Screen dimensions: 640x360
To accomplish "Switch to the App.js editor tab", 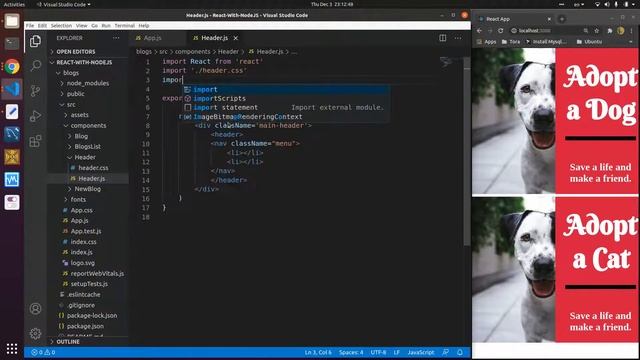I will tap(153, 38).
